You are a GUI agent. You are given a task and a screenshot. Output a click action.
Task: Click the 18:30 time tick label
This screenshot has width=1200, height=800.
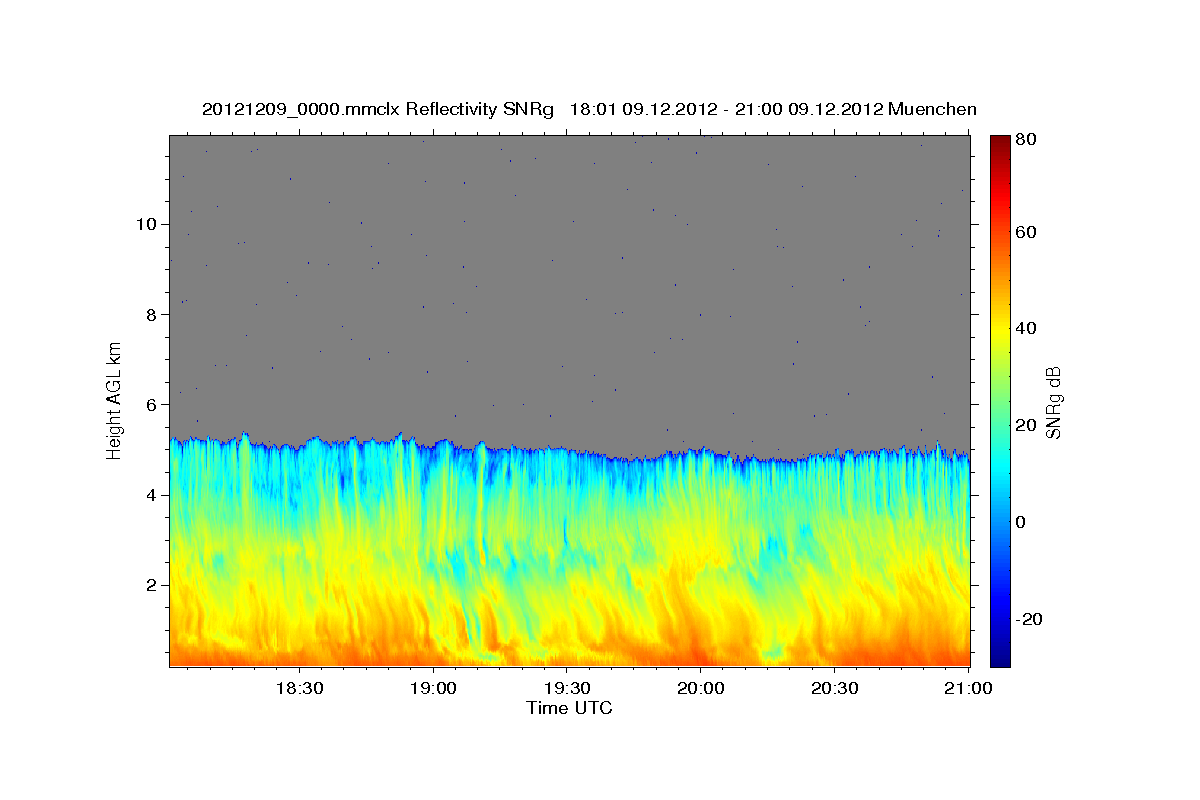[x=299, y=688]
